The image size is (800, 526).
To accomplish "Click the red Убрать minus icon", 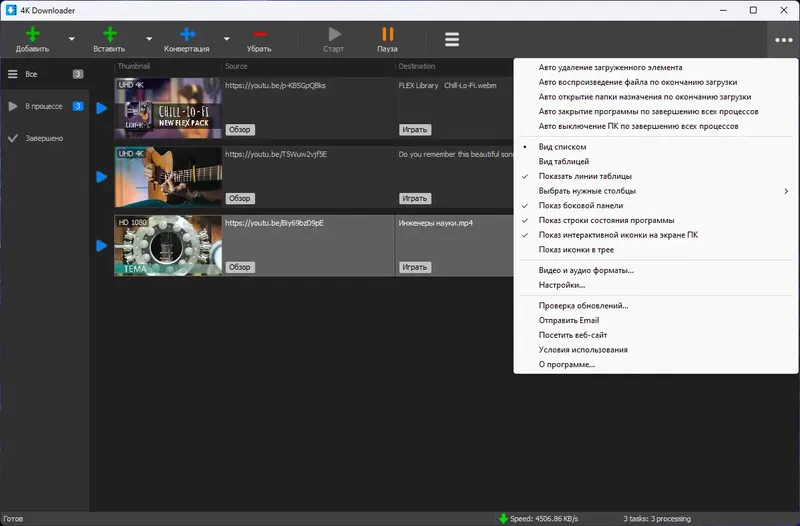I will [x=260, y=34].
